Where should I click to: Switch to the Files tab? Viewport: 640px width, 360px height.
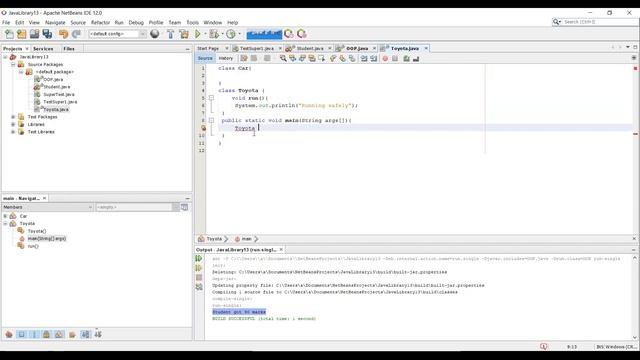click(x=69, y=49)
